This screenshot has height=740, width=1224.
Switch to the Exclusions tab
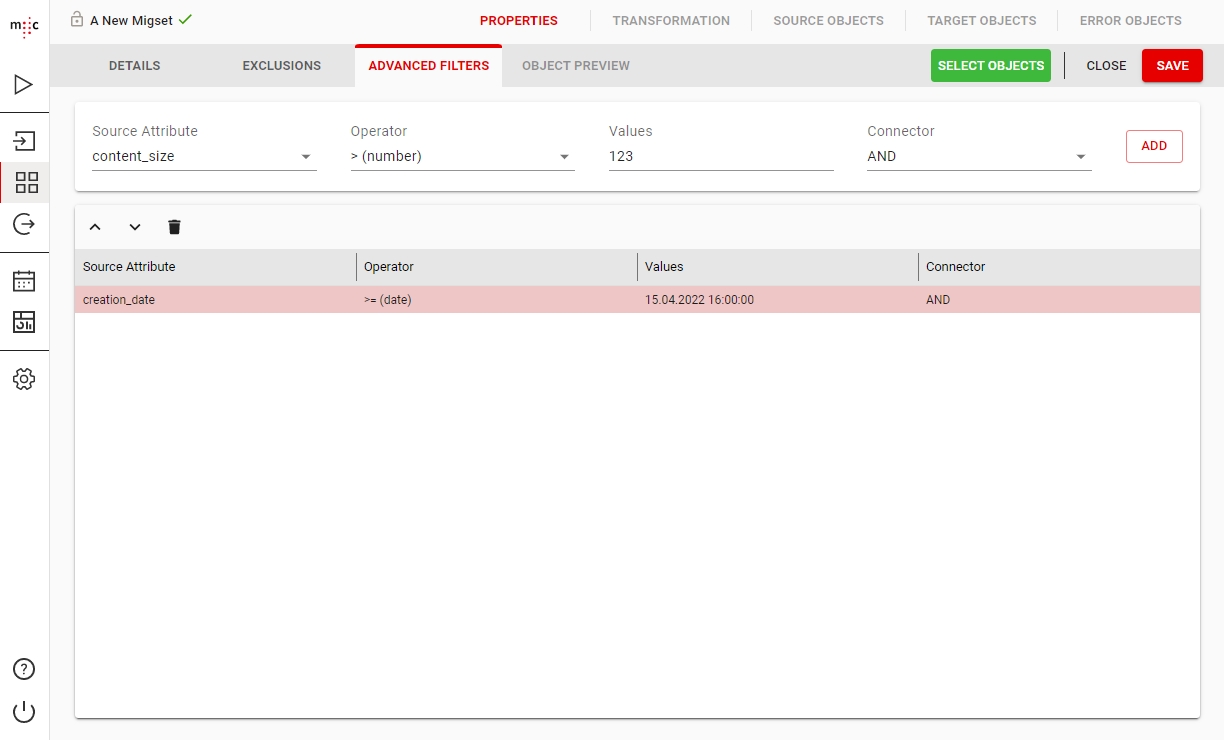[x=281, y=66]
